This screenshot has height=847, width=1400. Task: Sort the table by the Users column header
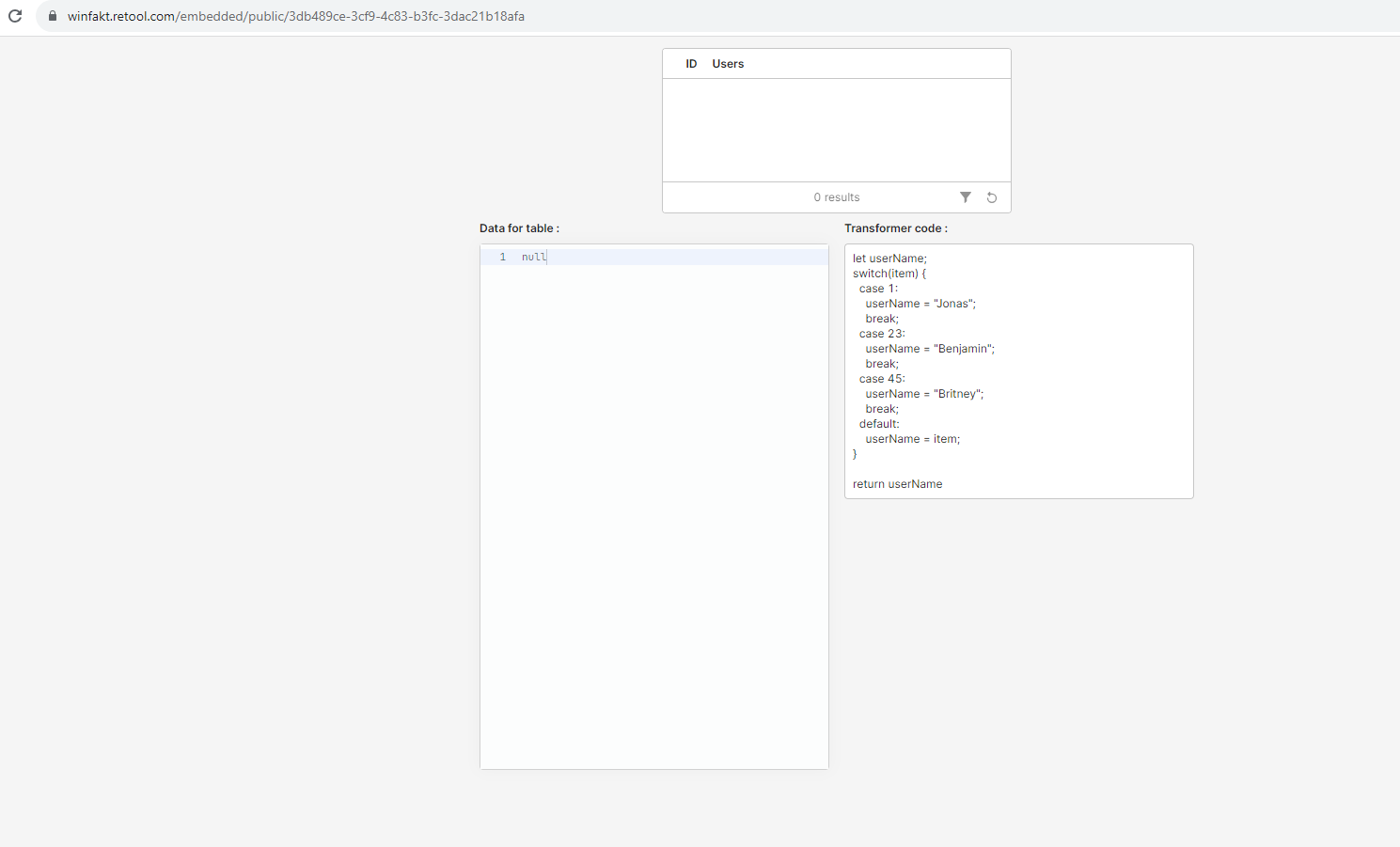tap(728, 64)
